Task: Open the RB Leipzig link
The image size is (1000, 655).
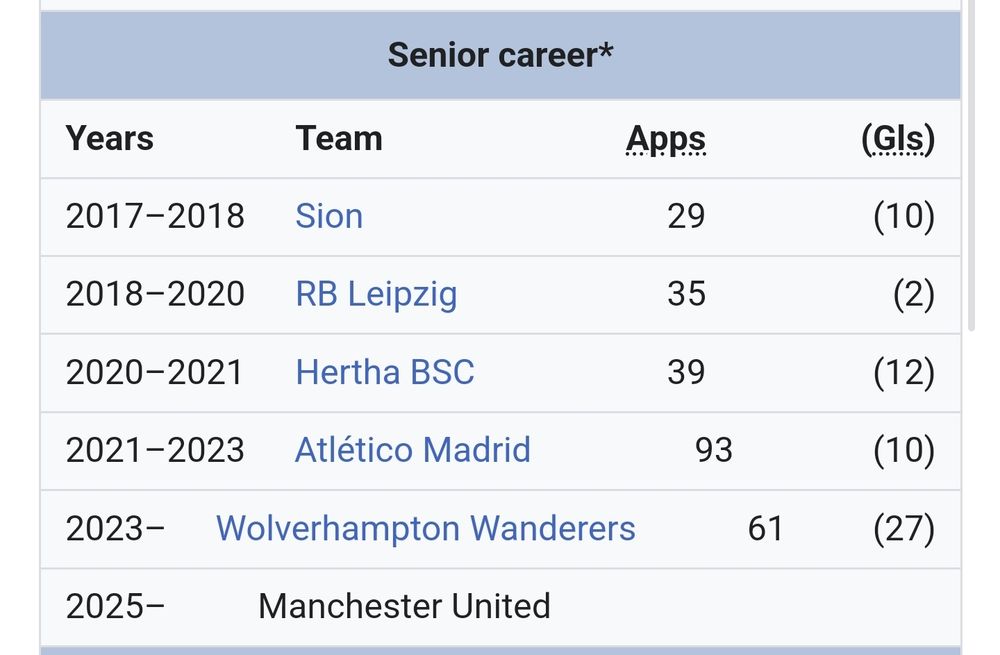Action: [x=376, y=295]
